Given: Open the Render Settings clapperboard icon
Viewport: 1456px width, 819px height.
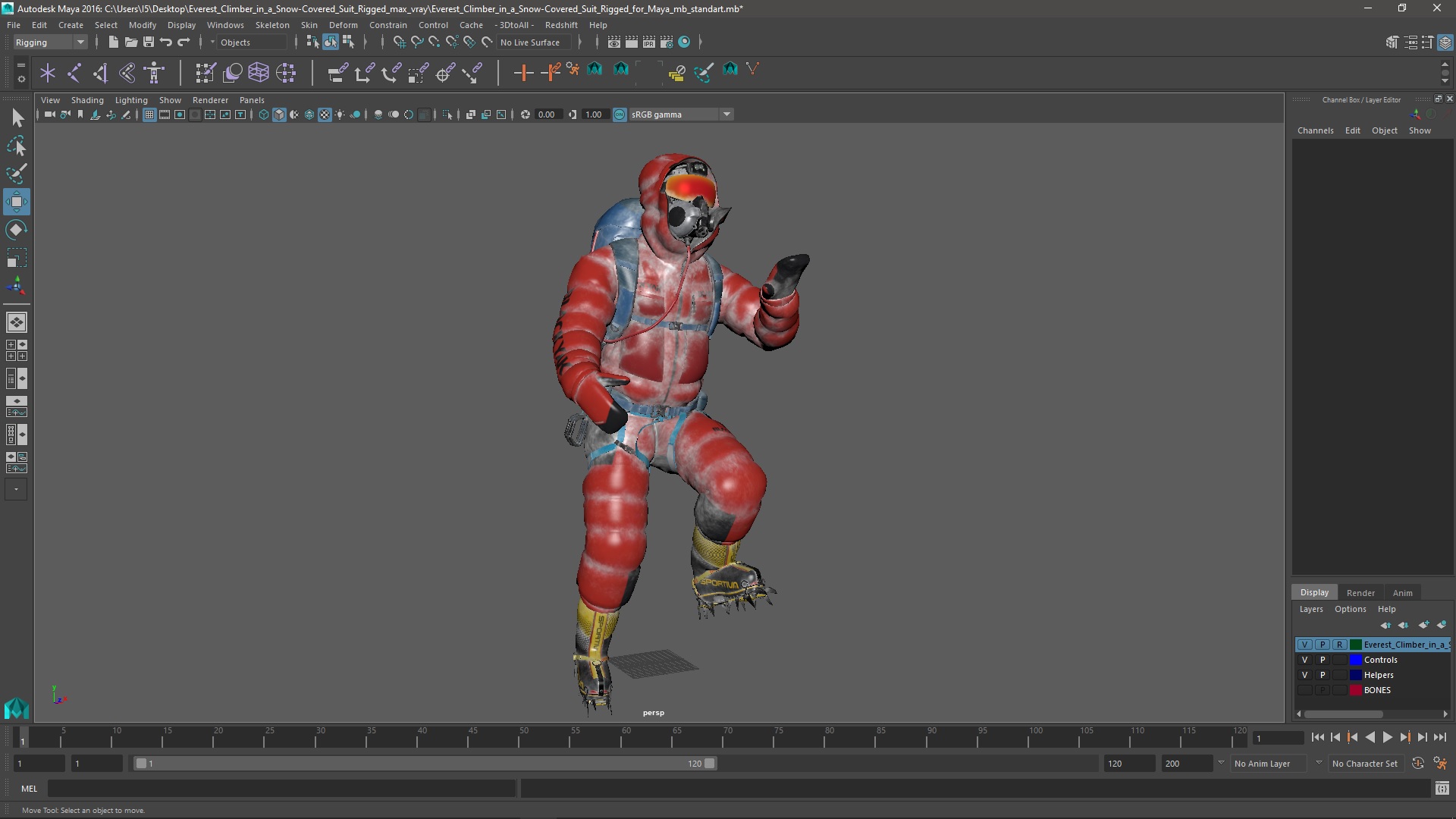Looking at the screenshot, I should [667, 42].
